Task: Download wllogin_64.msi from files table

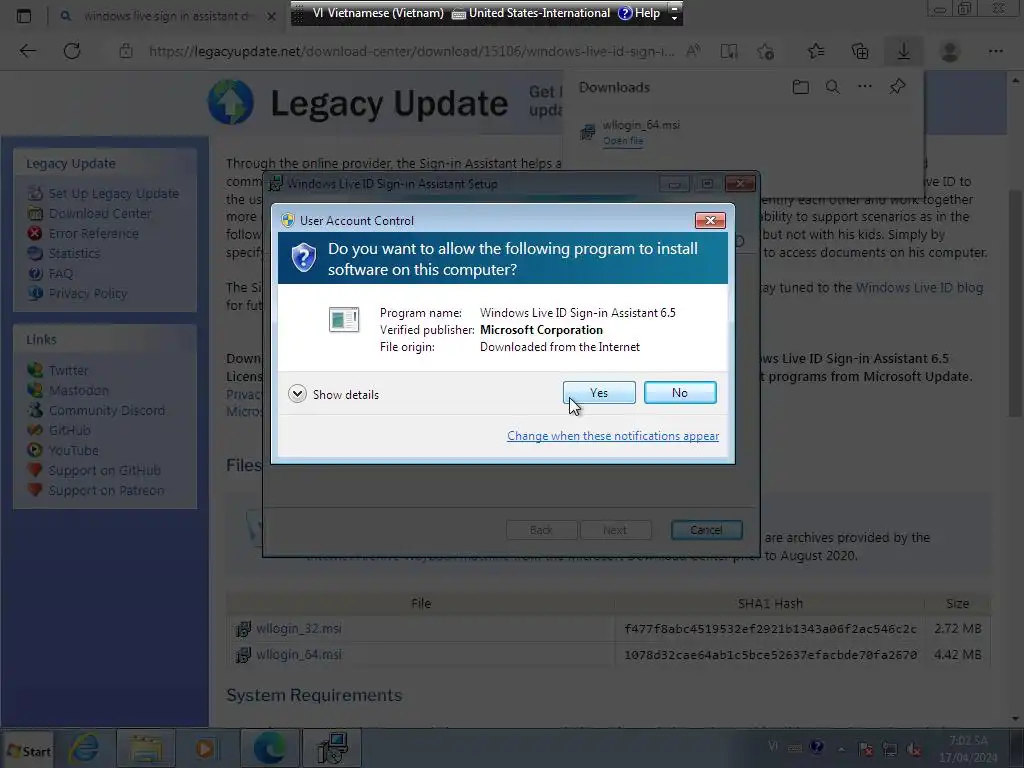Action: 298,654
